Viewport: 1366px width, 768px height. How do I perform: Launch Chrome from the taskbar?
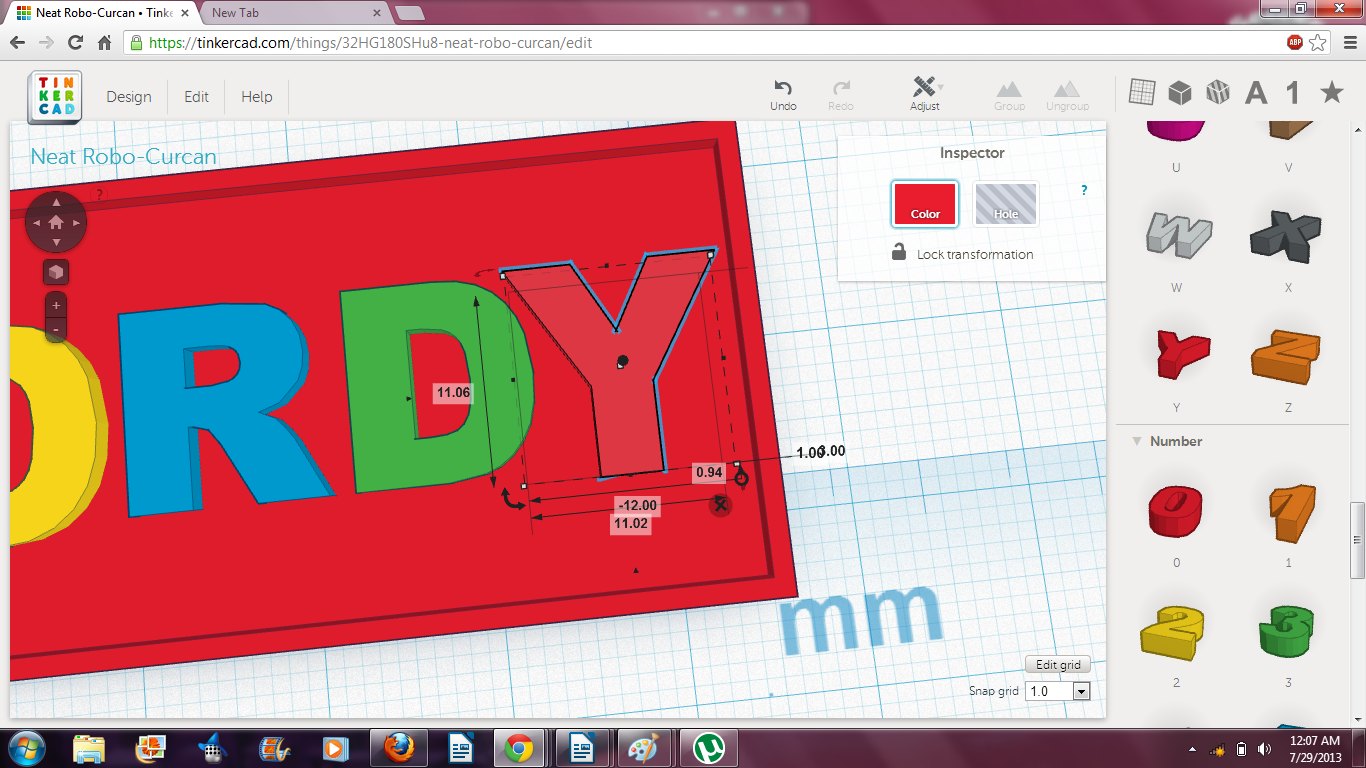click(520, 747)
